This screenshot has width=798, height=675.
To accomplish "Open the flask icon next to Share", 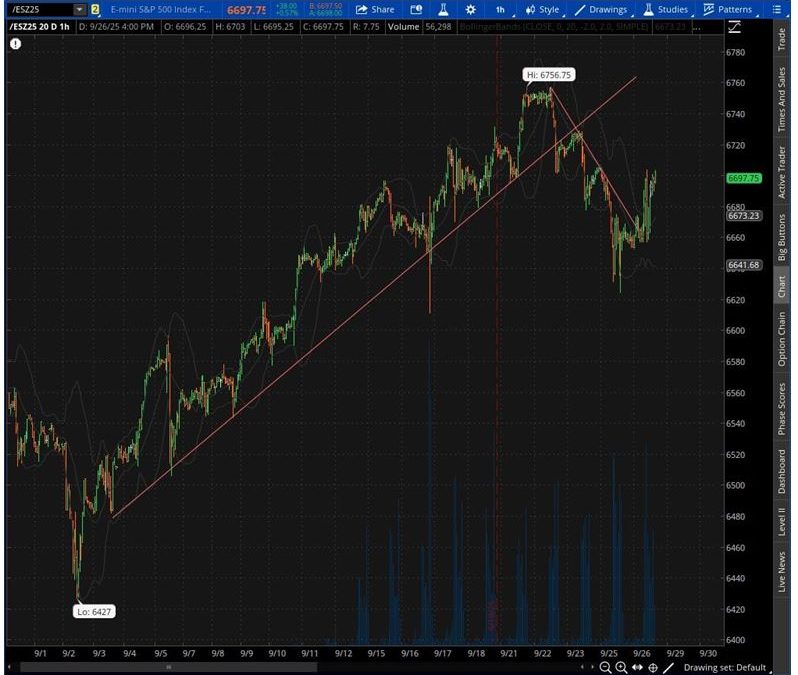I will (x=443, y=9).
